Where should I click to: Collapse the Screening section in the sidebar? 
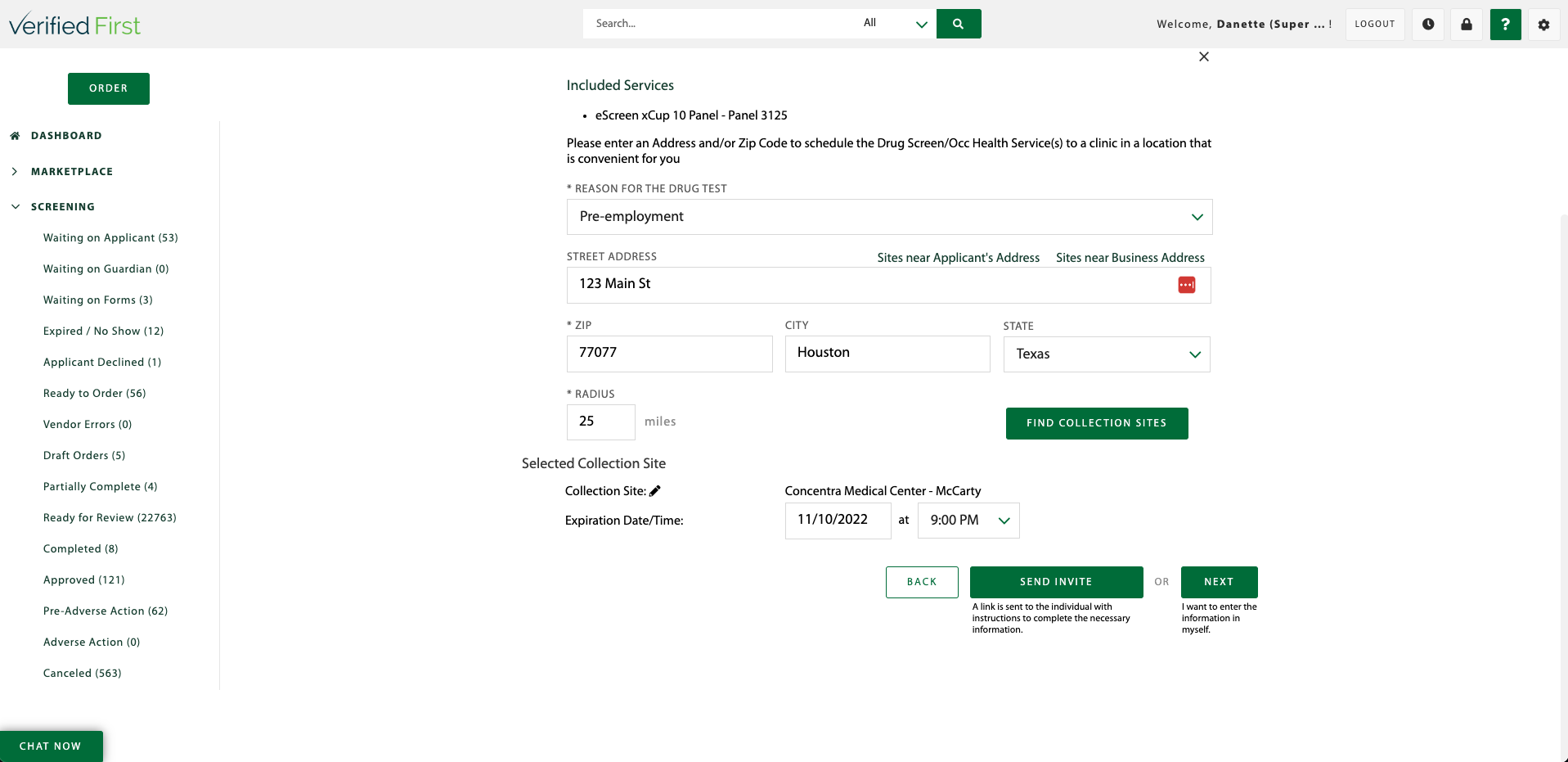(x=14, y=206)
